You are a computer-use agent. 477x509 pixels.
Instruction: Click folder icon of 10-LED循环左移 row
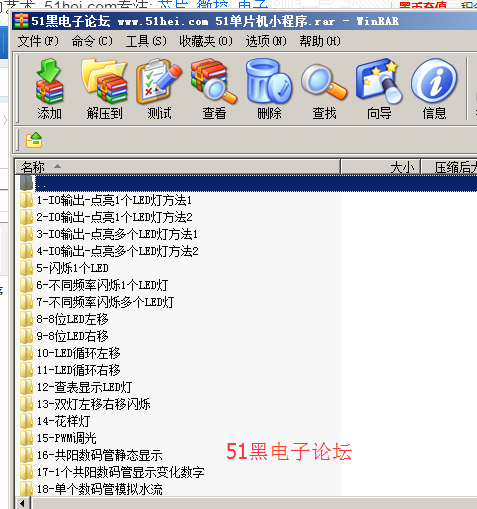pos(26,353)
